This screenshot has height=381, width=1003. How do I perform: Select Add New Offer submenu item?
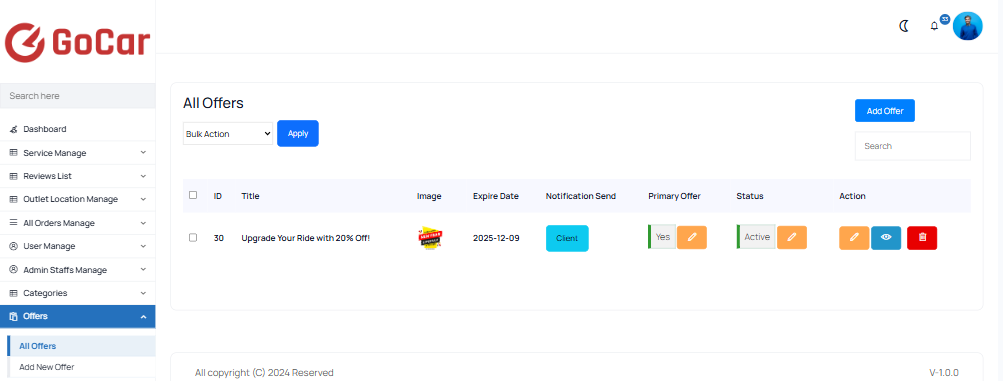pos(81,367)
